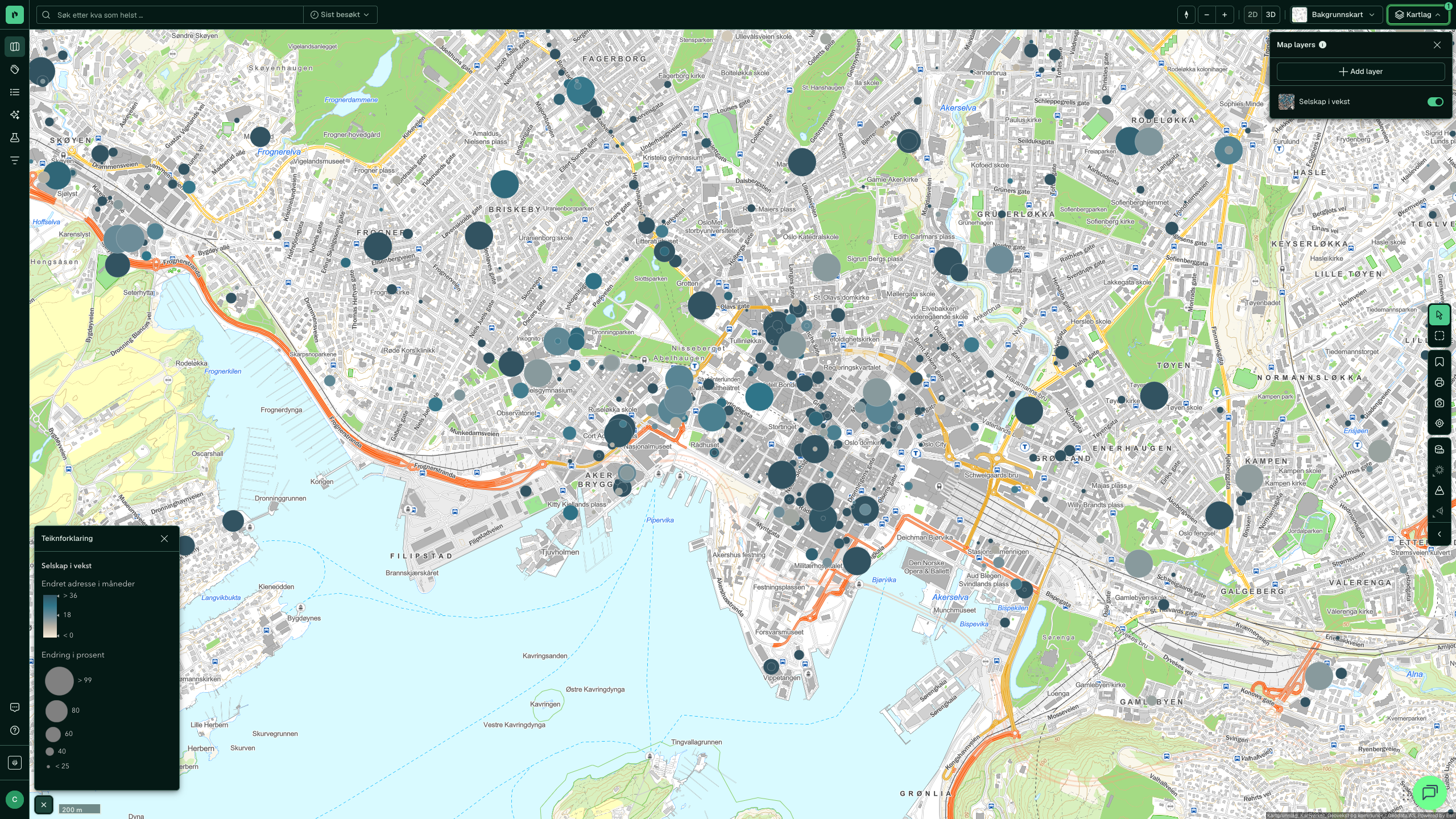Take a map screenshot with camera tool
The image size is (1456, 819).
(1440, 403)
